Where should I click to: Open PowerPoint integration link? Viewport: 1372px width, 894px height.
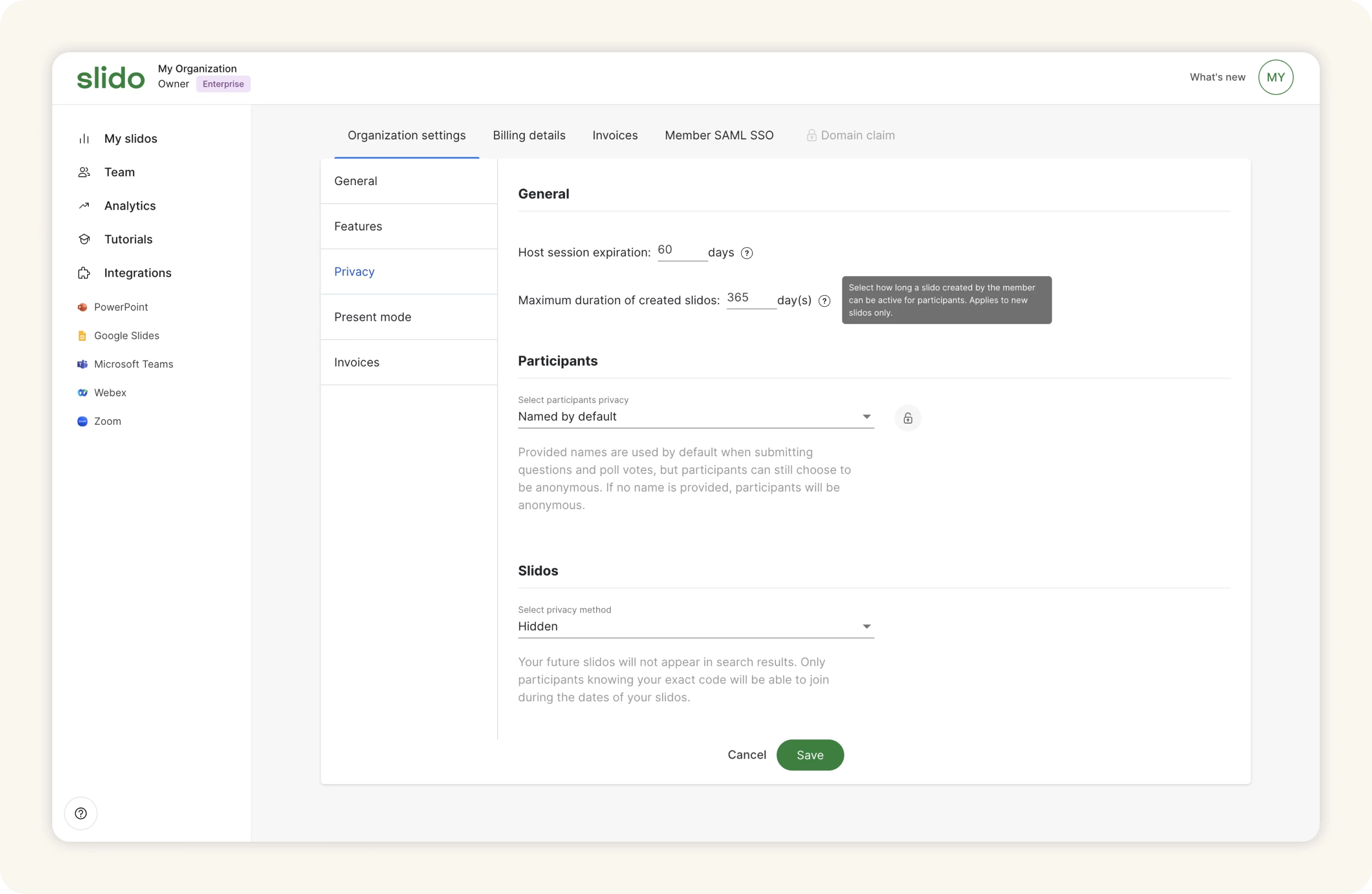pos(121,307)
